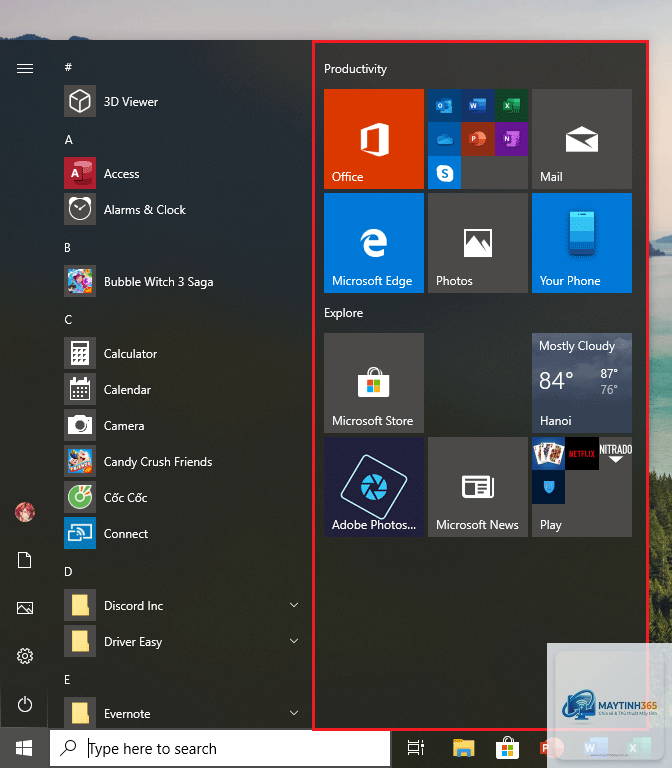Open Excel in the Office tile group
Image resolution: width=672 pixels, height=768 pixels.
(511, 105)
